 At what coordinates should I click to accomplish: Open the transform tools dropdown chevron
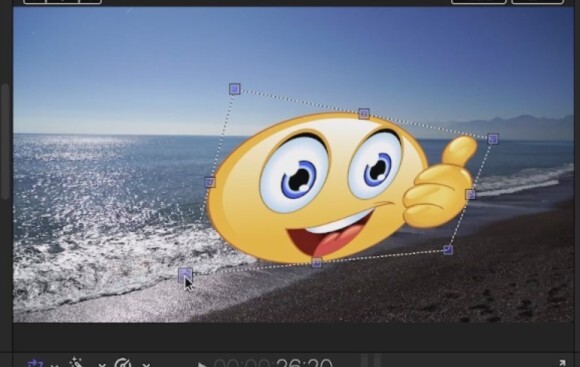point(54,365)
